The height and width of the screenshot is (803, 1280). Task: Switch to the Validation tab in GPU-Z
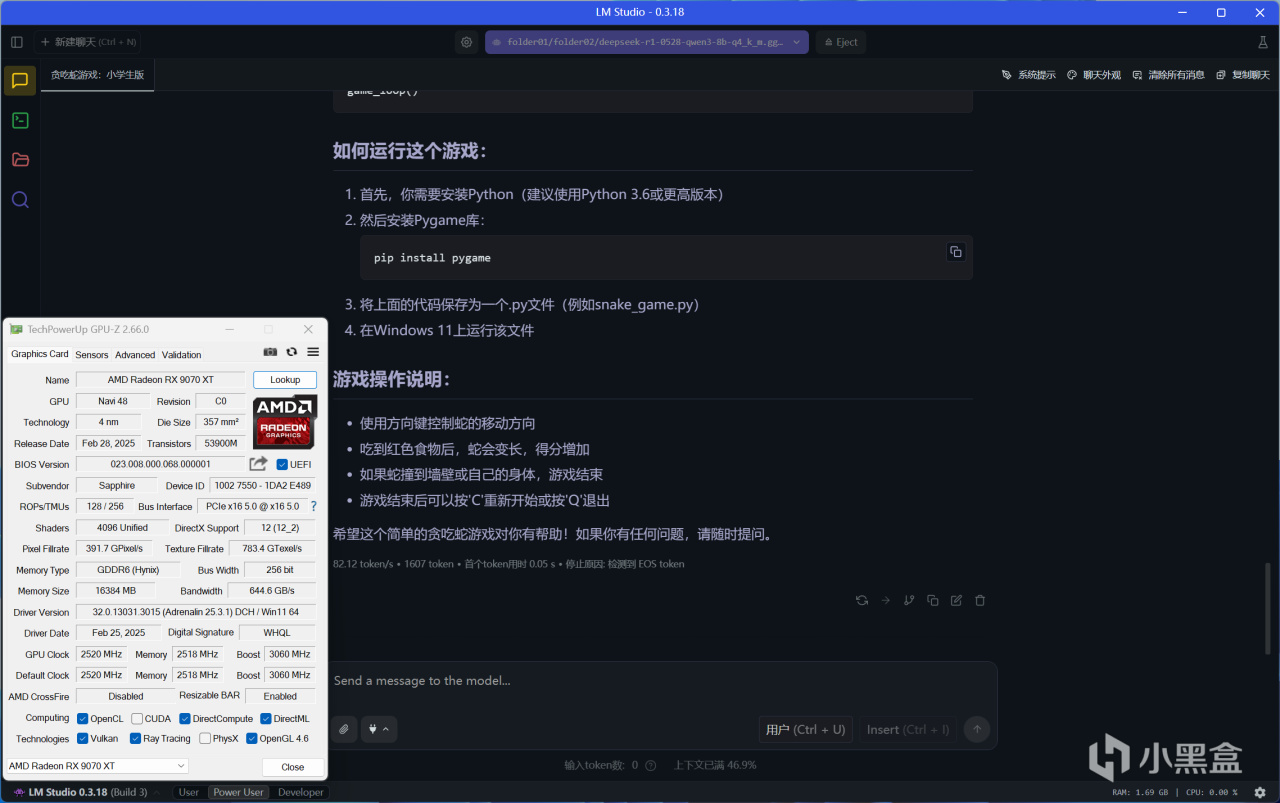[x=181, y=355]
